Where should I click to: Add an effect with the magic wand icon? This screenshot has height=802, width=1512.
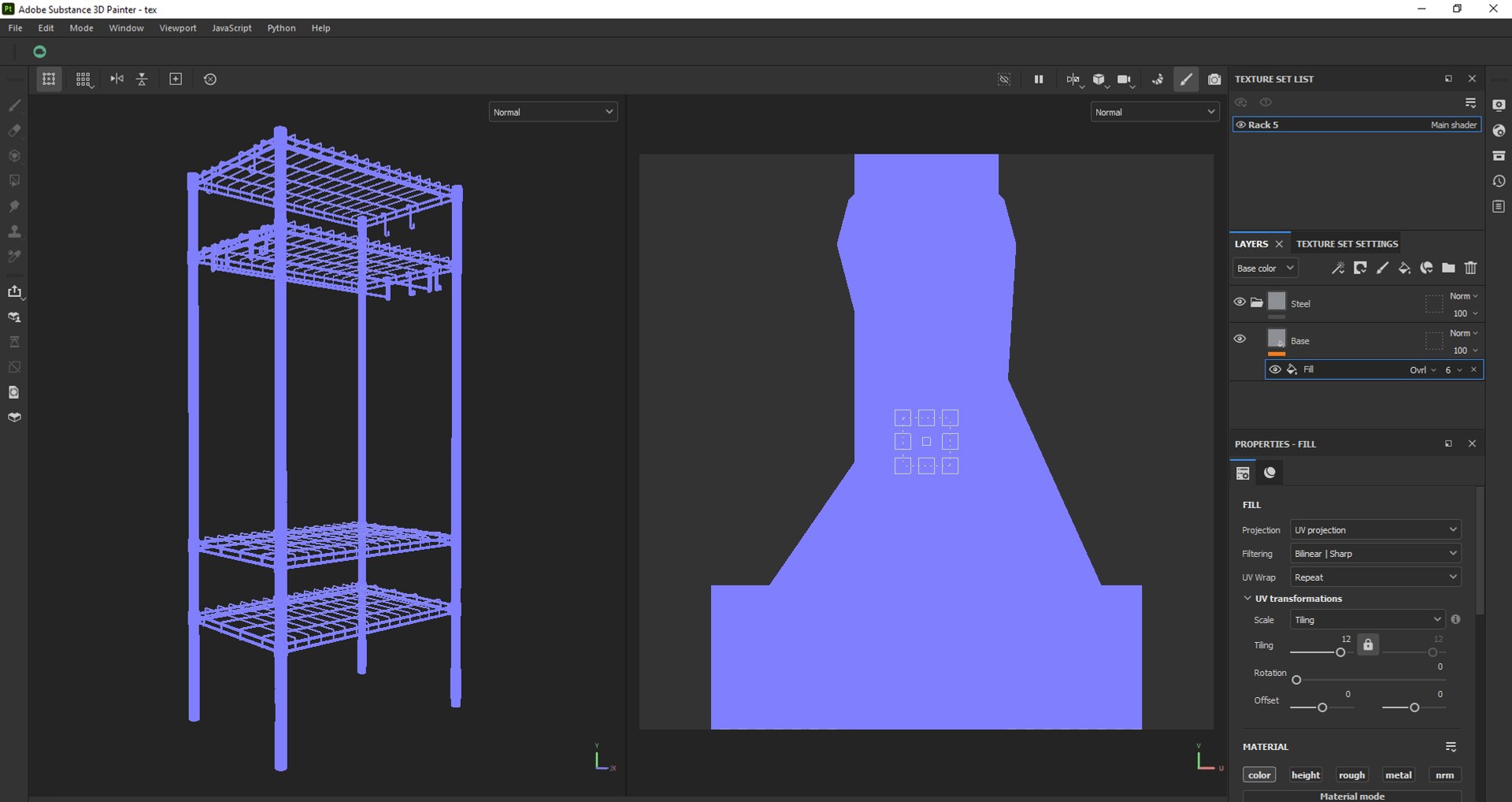tap(1337, 268)
